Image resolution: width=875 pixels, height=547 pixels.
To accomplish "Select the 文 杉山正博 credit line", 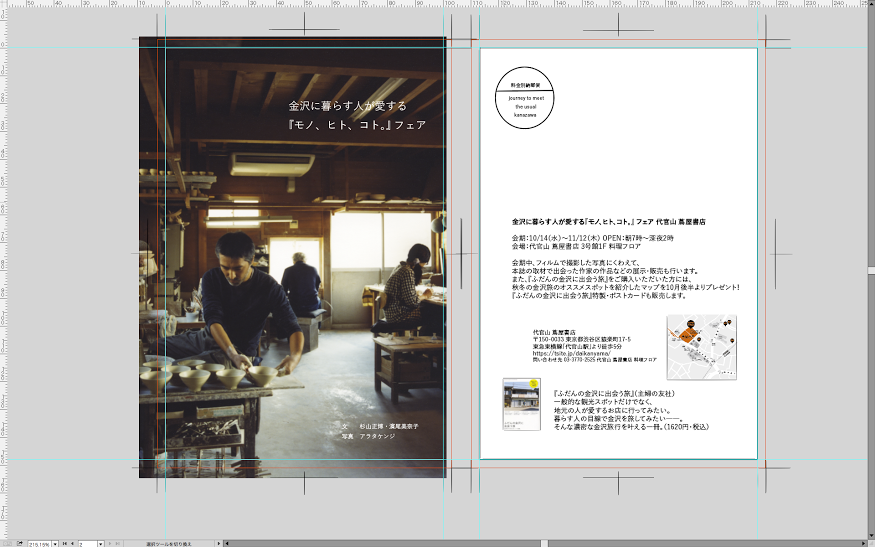I will [380, 426].
